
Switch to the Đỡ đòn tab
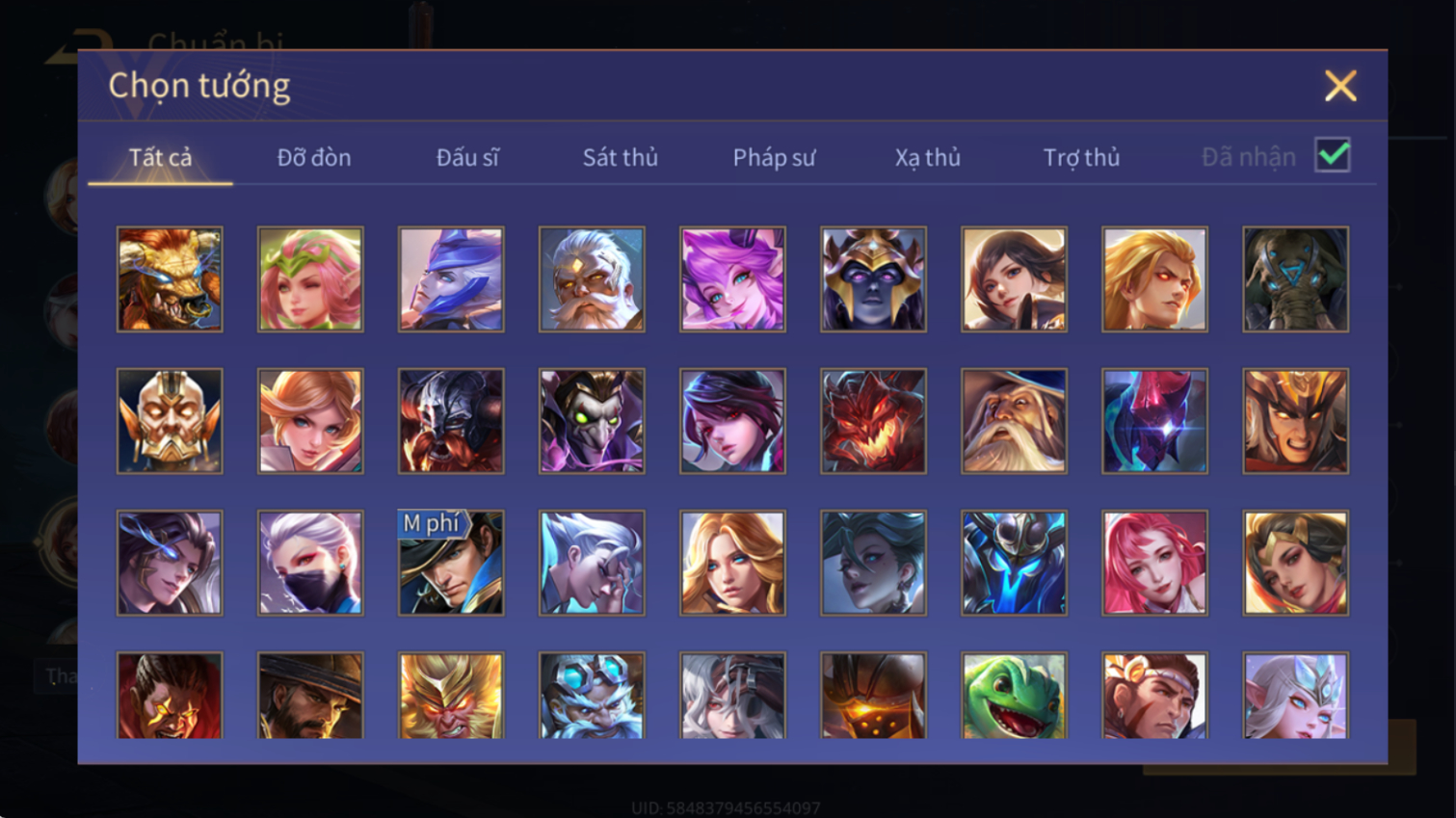pos(314,157)
